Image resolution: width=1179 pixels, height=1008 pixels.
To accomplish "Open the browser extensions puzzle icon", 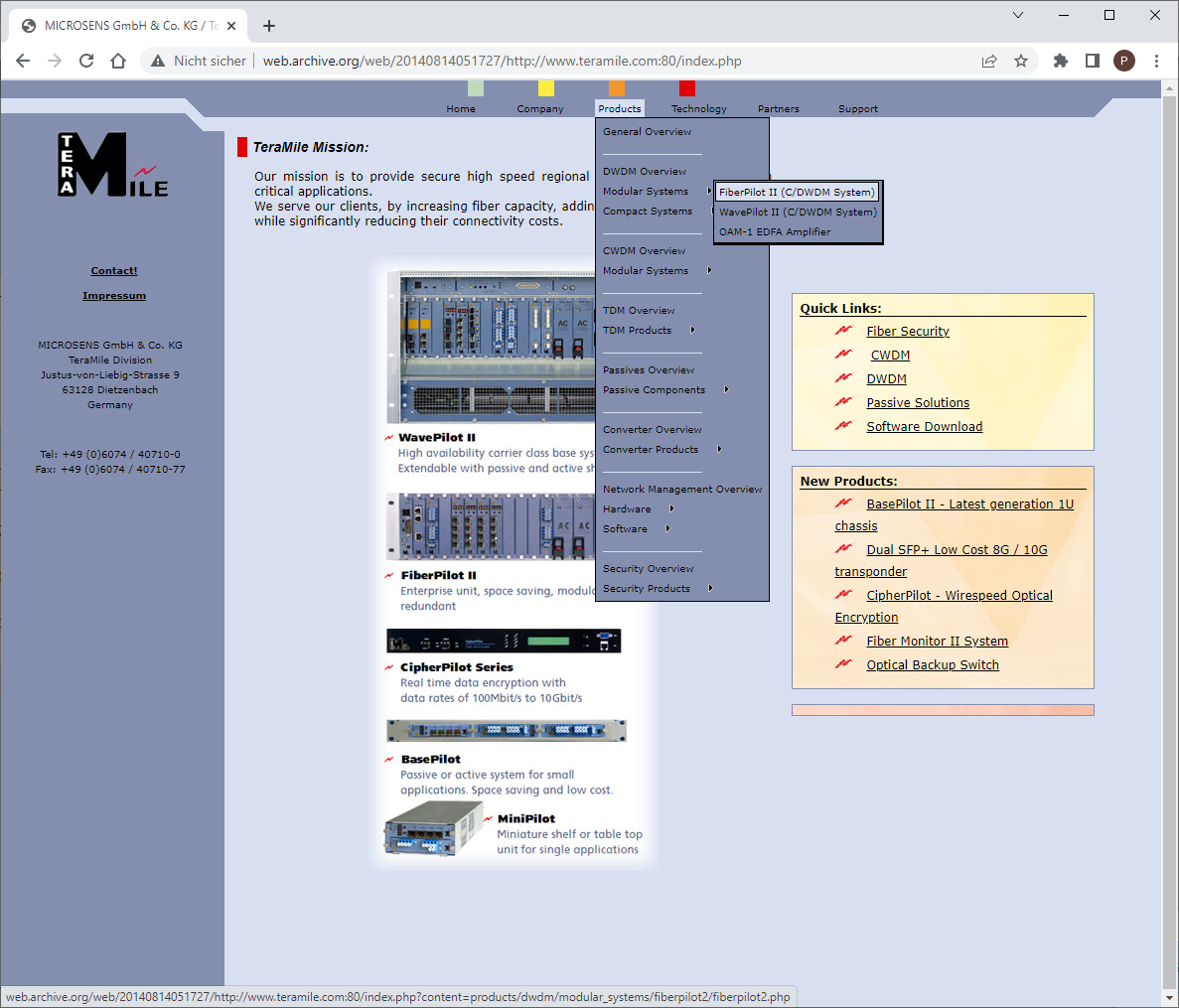I will point(1061,61).
